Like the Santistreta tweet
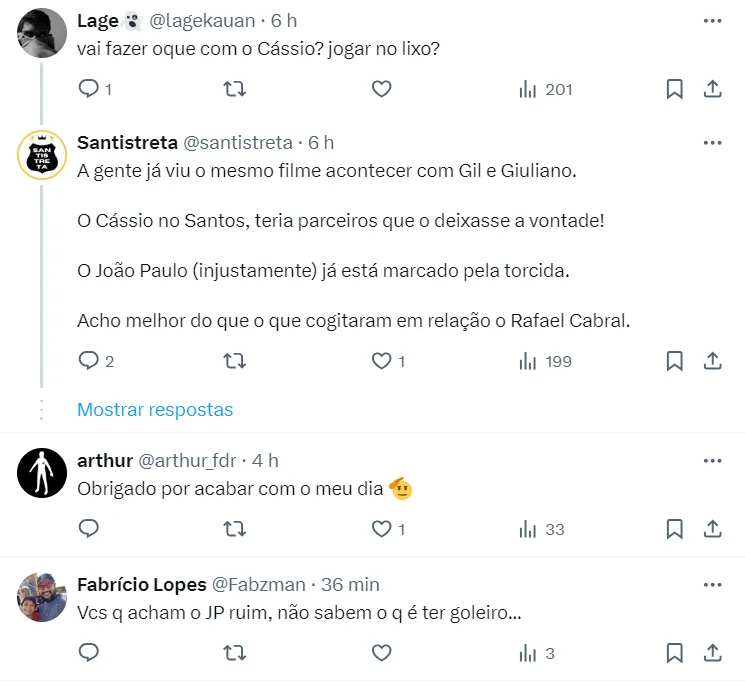The width and height of the screenshot is (745, 688). [x=381, y=361]
